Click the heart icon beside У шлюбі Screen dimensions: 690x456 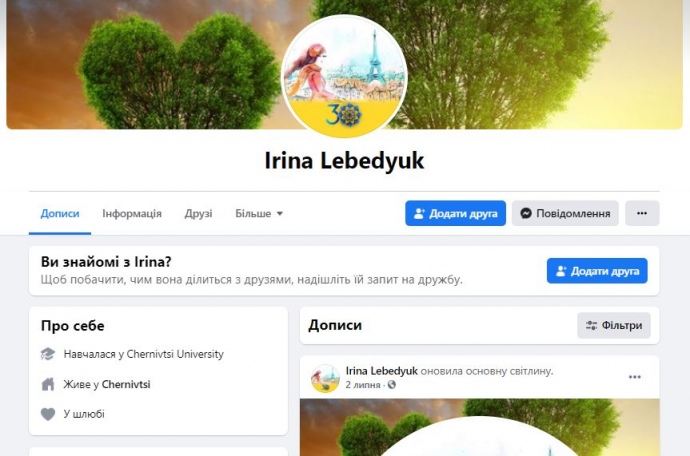tap(48, 414)
